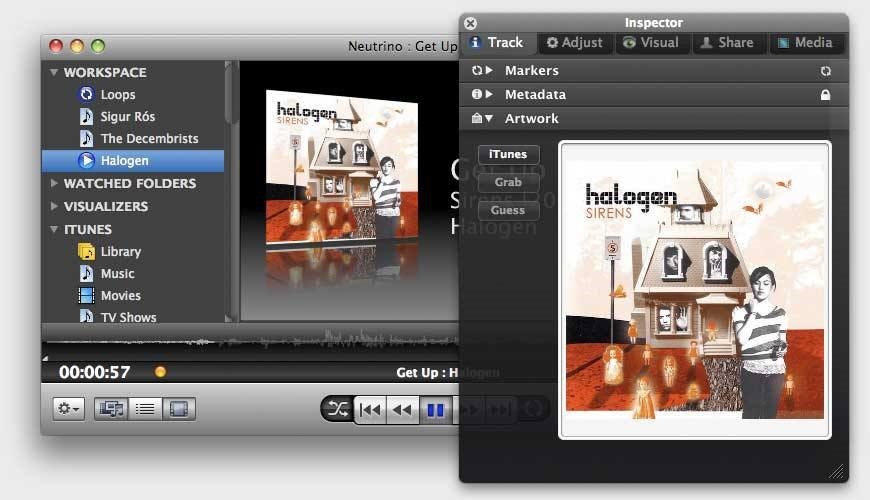Viewport: 870px width, 500px height.
Task: Toggle shuffle playback
Action: point(337,410)
